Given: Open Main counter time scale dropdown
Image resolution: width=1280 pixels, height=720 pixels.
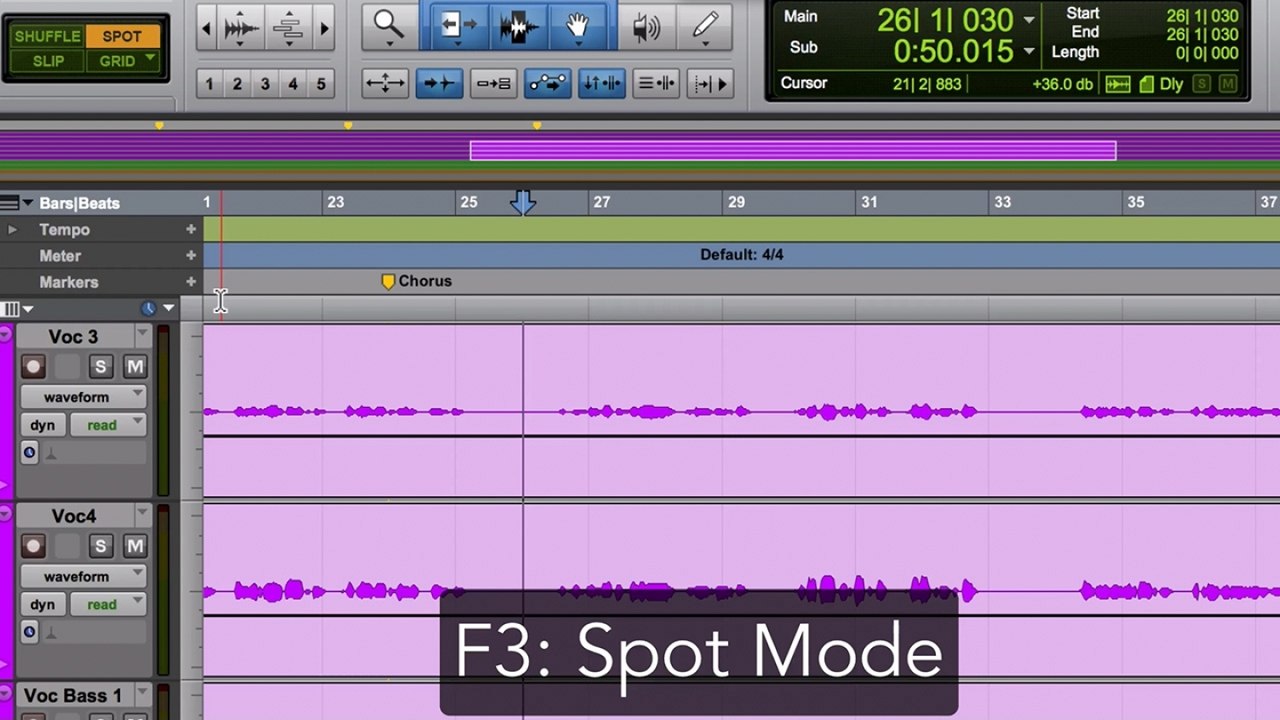Looking at the screenshot, I should [x=1029, y=21].
